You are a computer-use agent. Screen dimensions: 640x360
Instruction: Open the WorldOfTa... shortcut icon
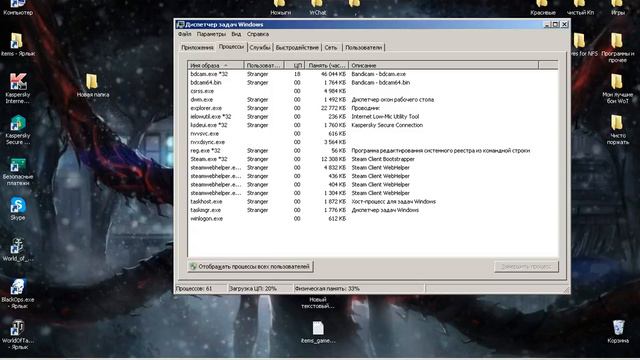pyautogui.click(x=18, y=328)
